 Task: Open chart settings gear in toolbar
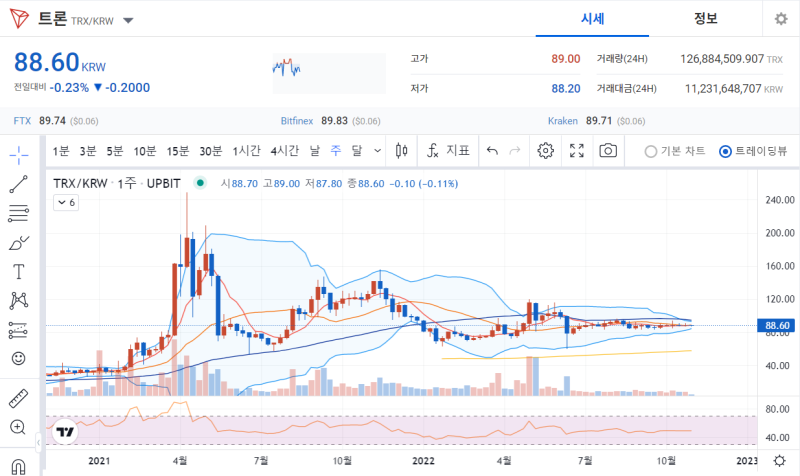[x=545, y=151]
